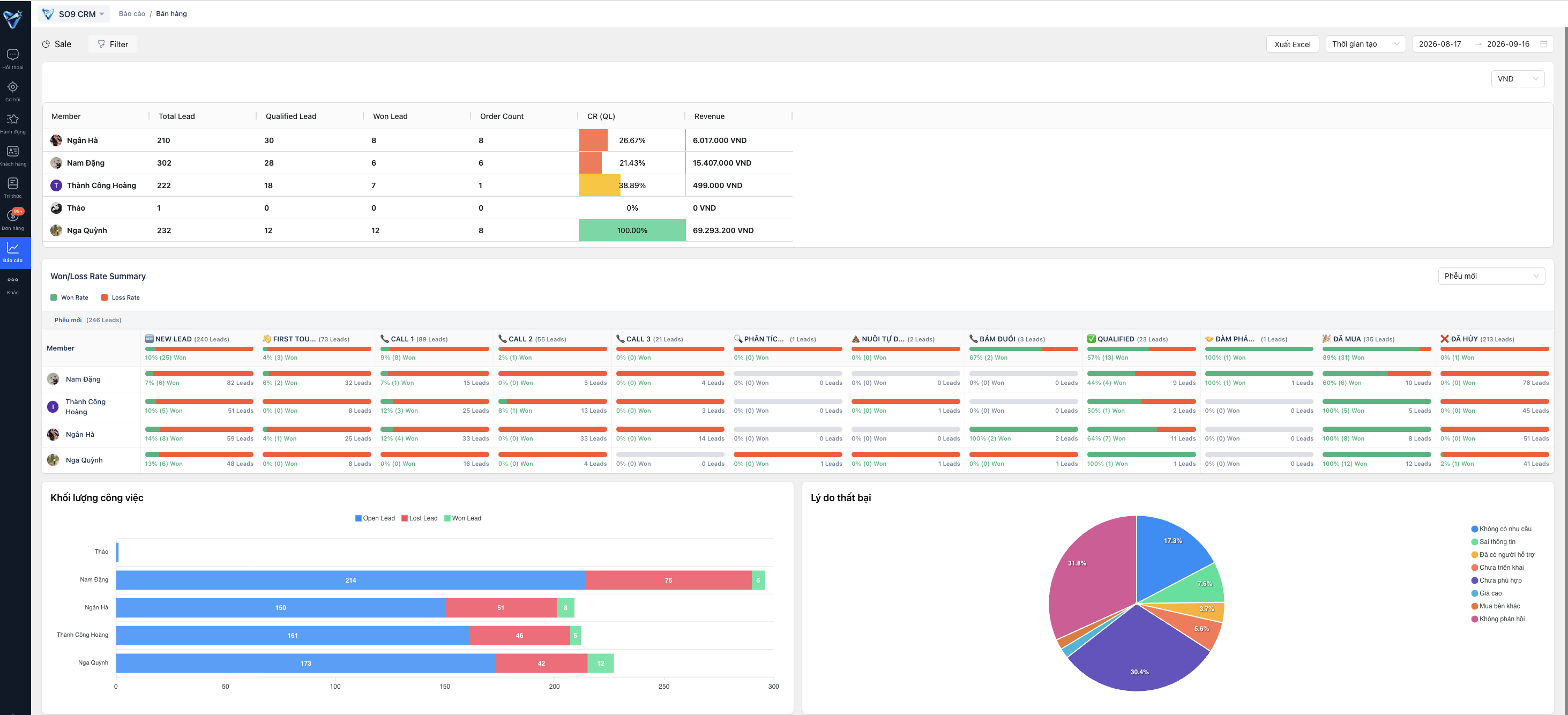1568x715 pixels.
Task: Toggle Won Rate legend item
Action: point(69,298)
